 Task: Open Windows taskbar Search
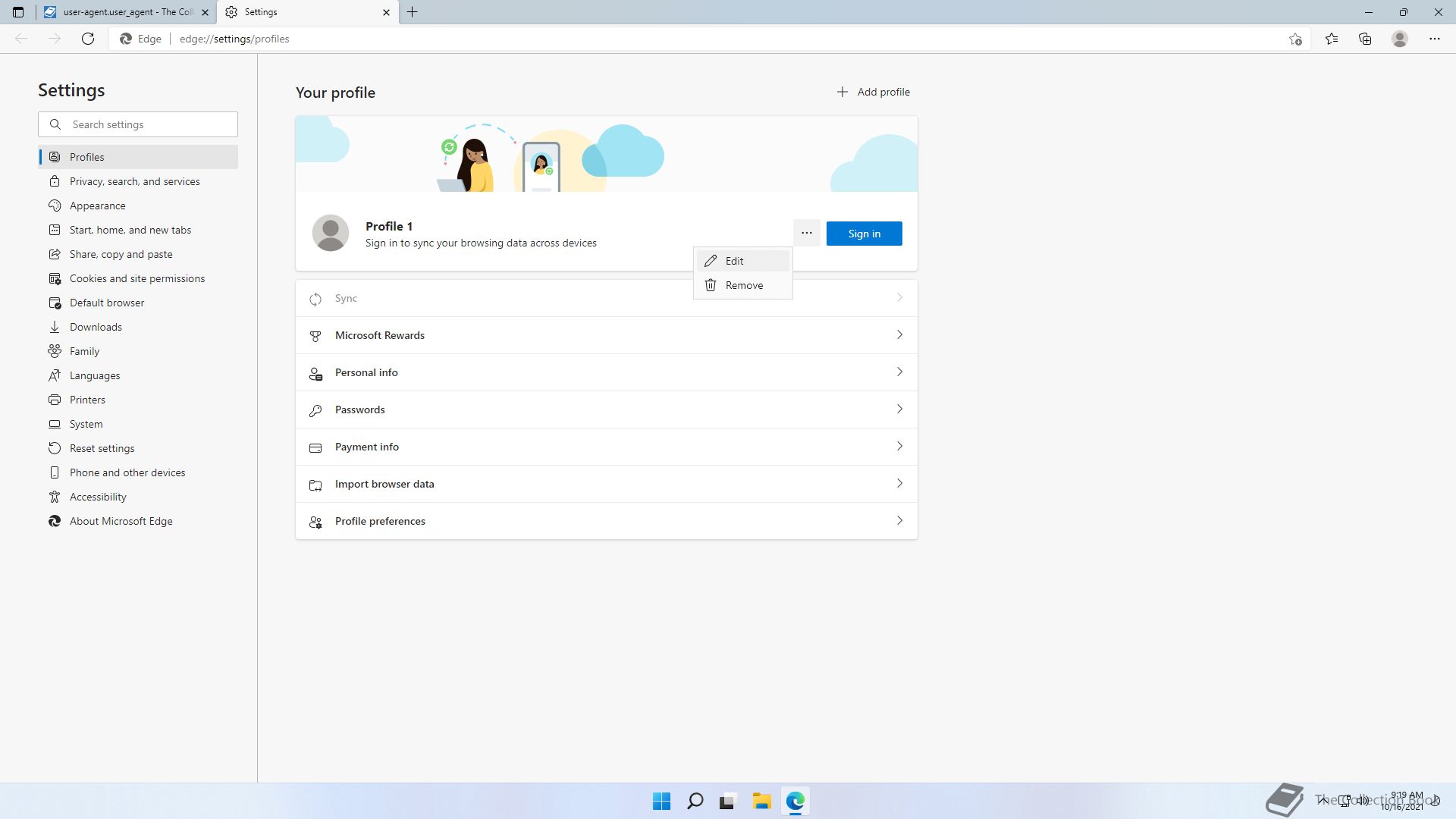[x=695, y=802]
